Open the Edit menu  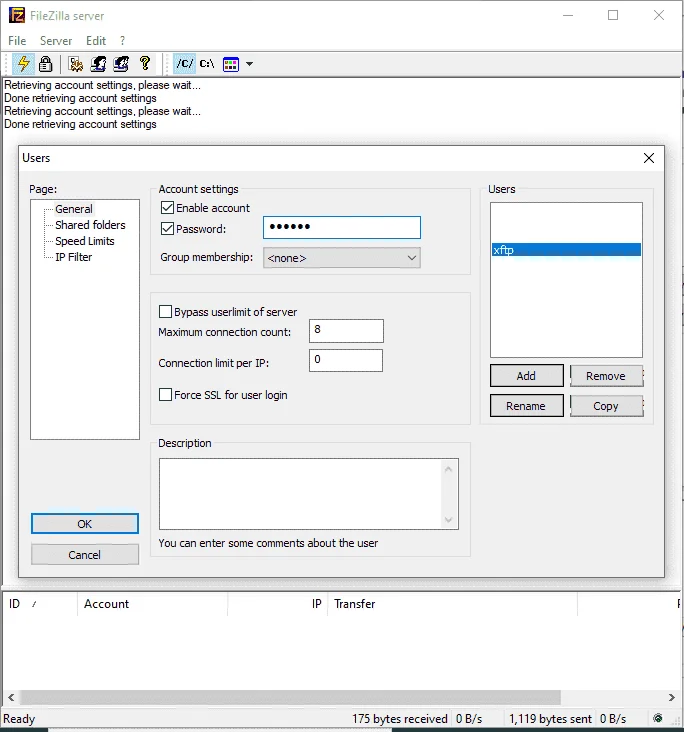(96, 41)
